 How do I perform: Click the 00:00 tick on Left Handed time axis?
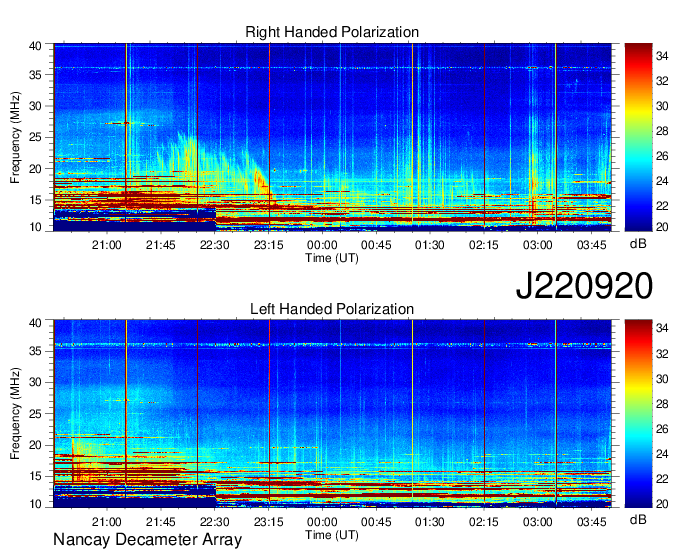[x=322, y=522]
